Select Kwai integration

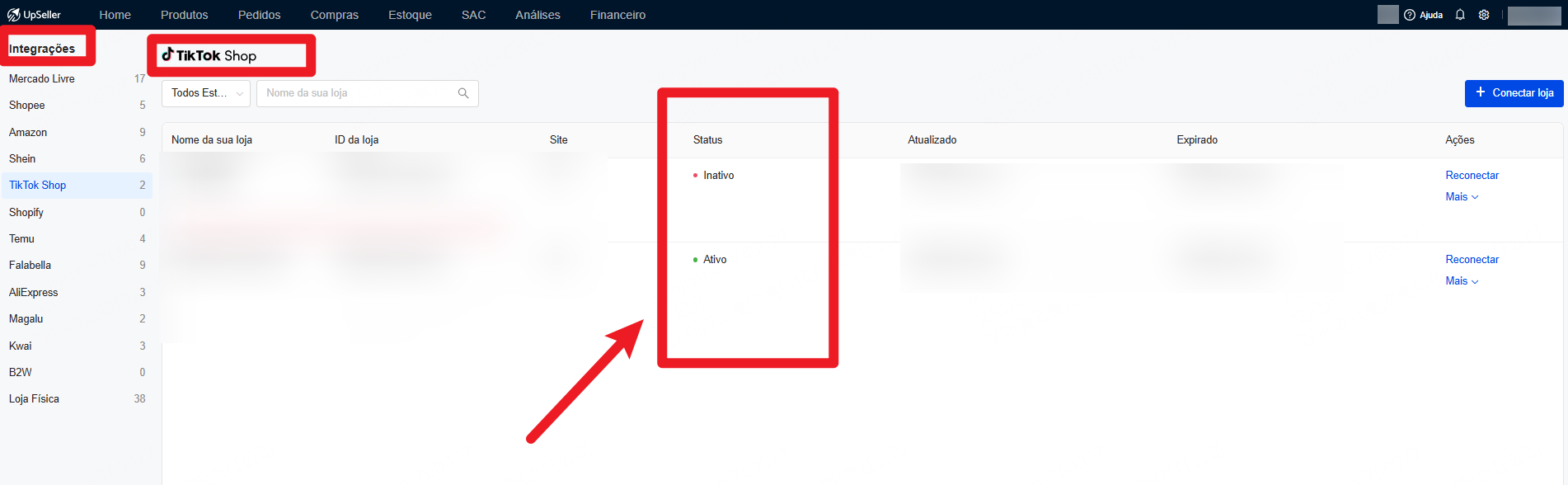(x=76, y=346)
